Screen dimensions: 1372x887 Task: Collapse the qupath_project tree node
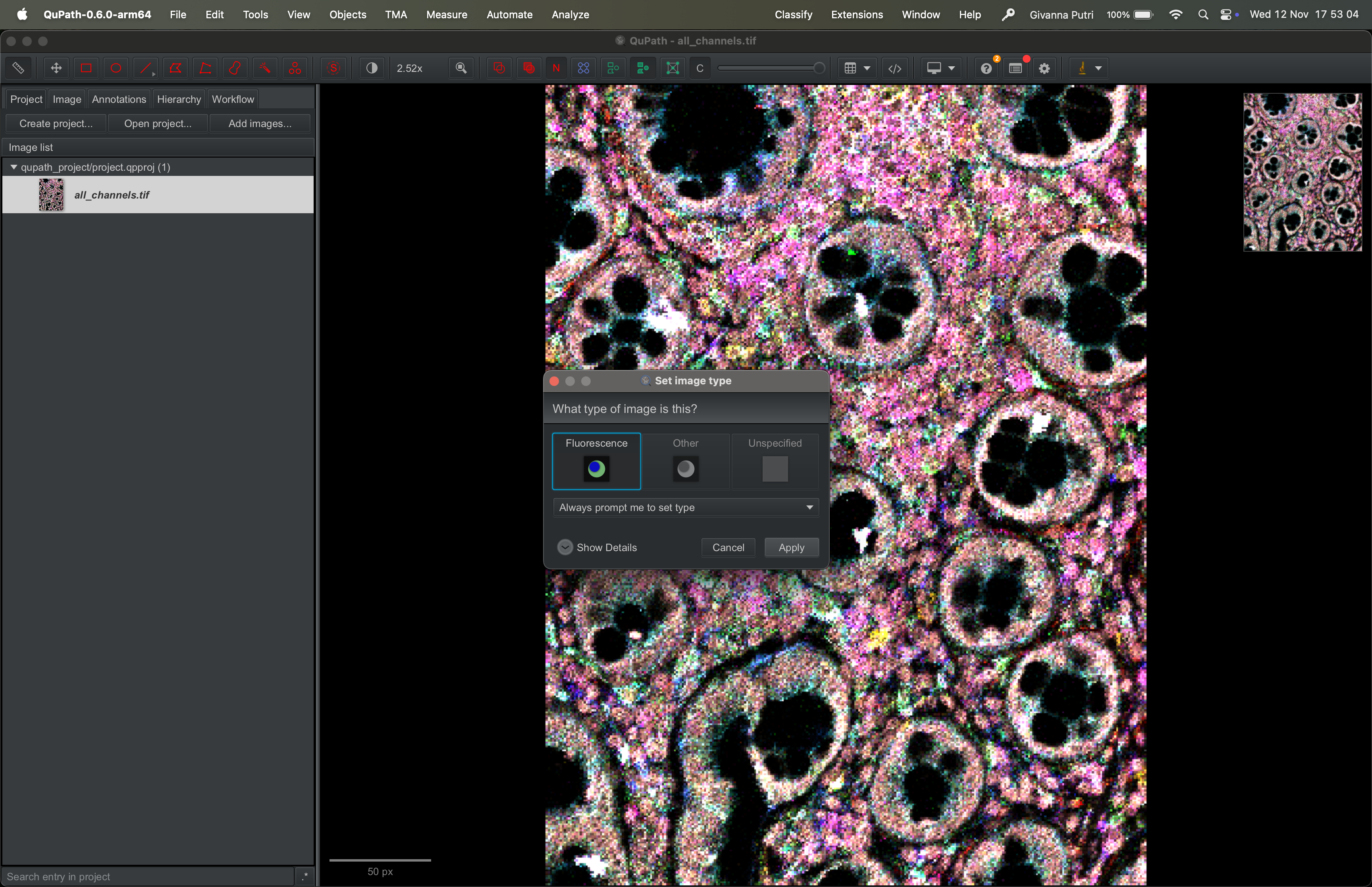[14, 167]
